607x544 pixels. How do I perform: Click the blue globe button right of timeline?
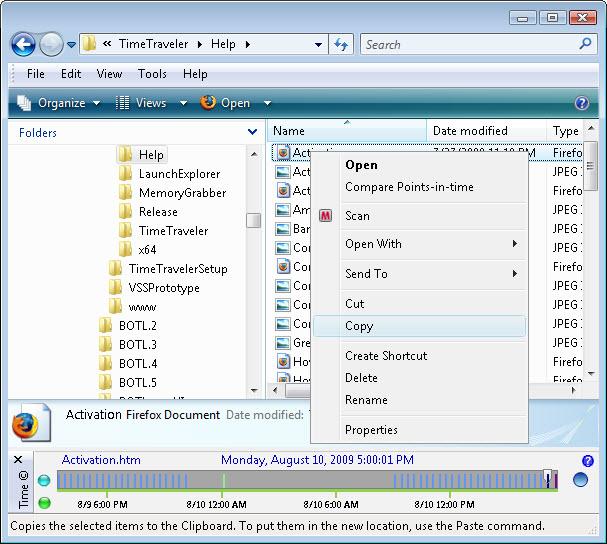580,480
